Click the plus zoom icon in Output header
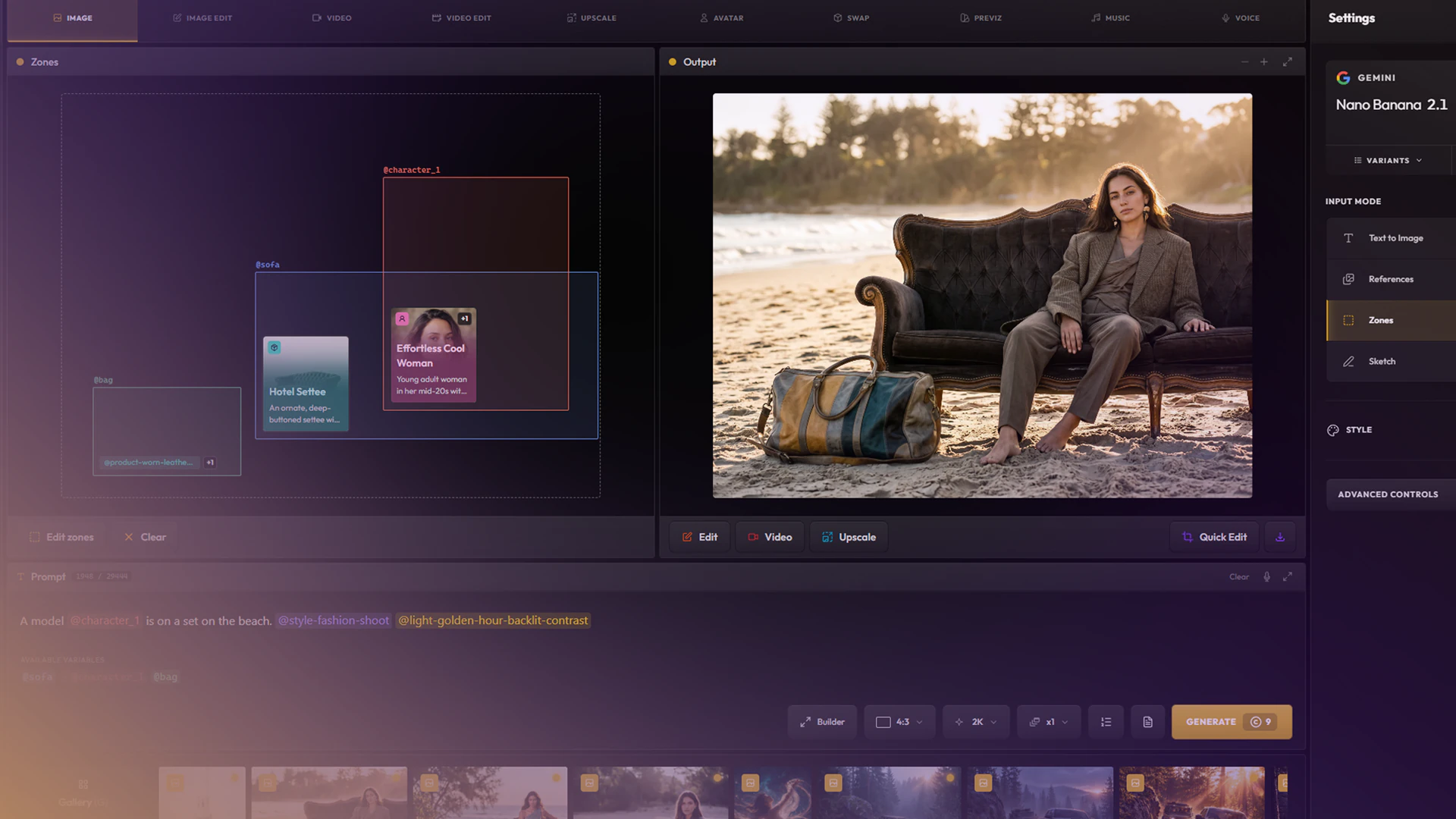 click(x=1264, y=62)
